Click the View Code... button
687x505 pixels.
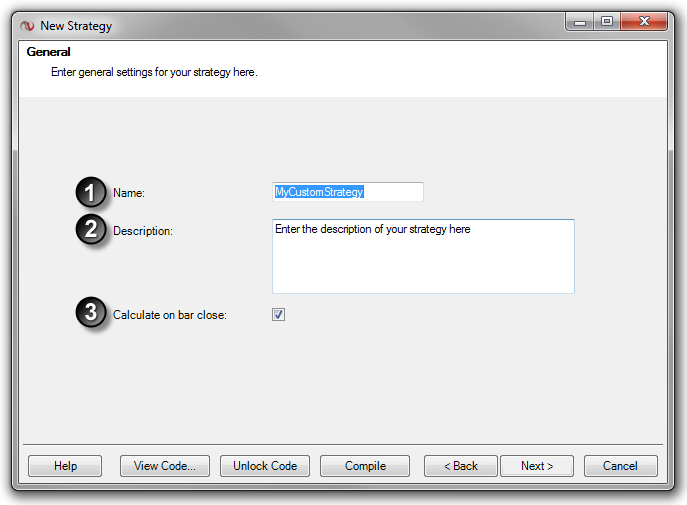point(165,466)
